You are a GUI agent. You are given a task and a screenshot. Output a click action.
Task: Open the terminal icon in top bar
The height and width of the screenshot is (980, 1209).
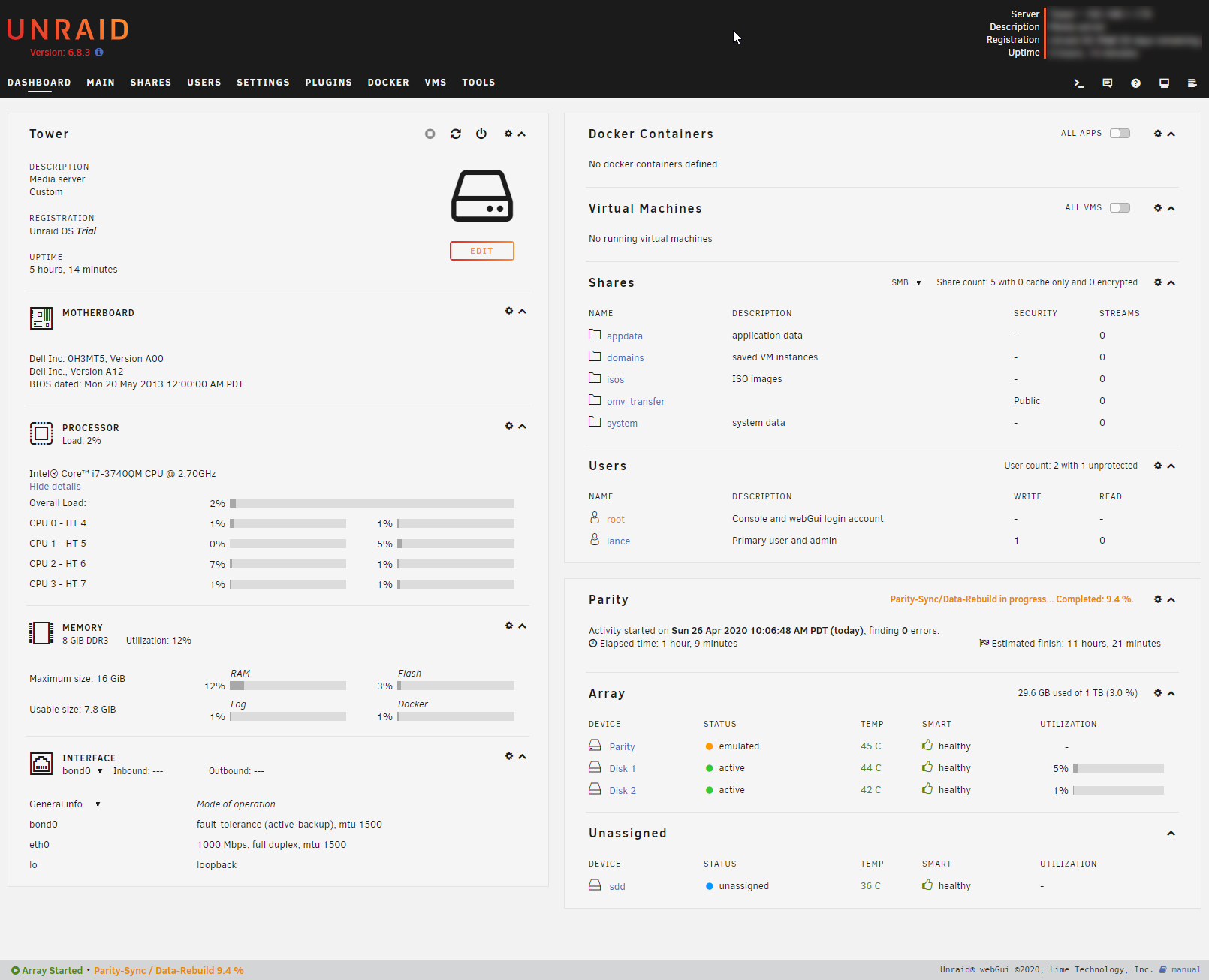pyautogui.click(x=1078, y=83)
